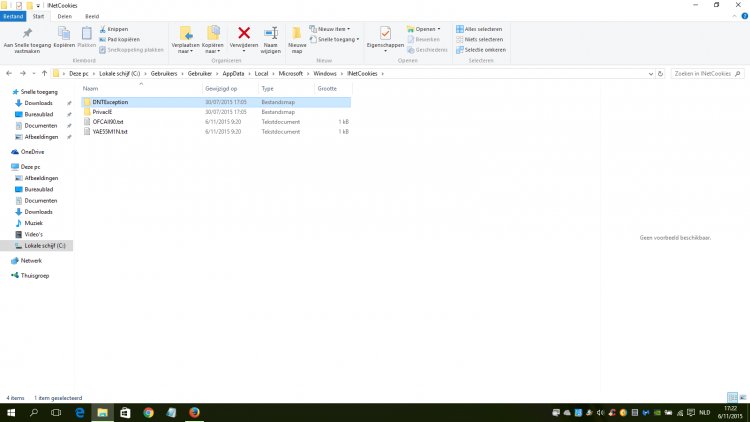Click Alles selecteren in the ribbon

tap(480, 29)
